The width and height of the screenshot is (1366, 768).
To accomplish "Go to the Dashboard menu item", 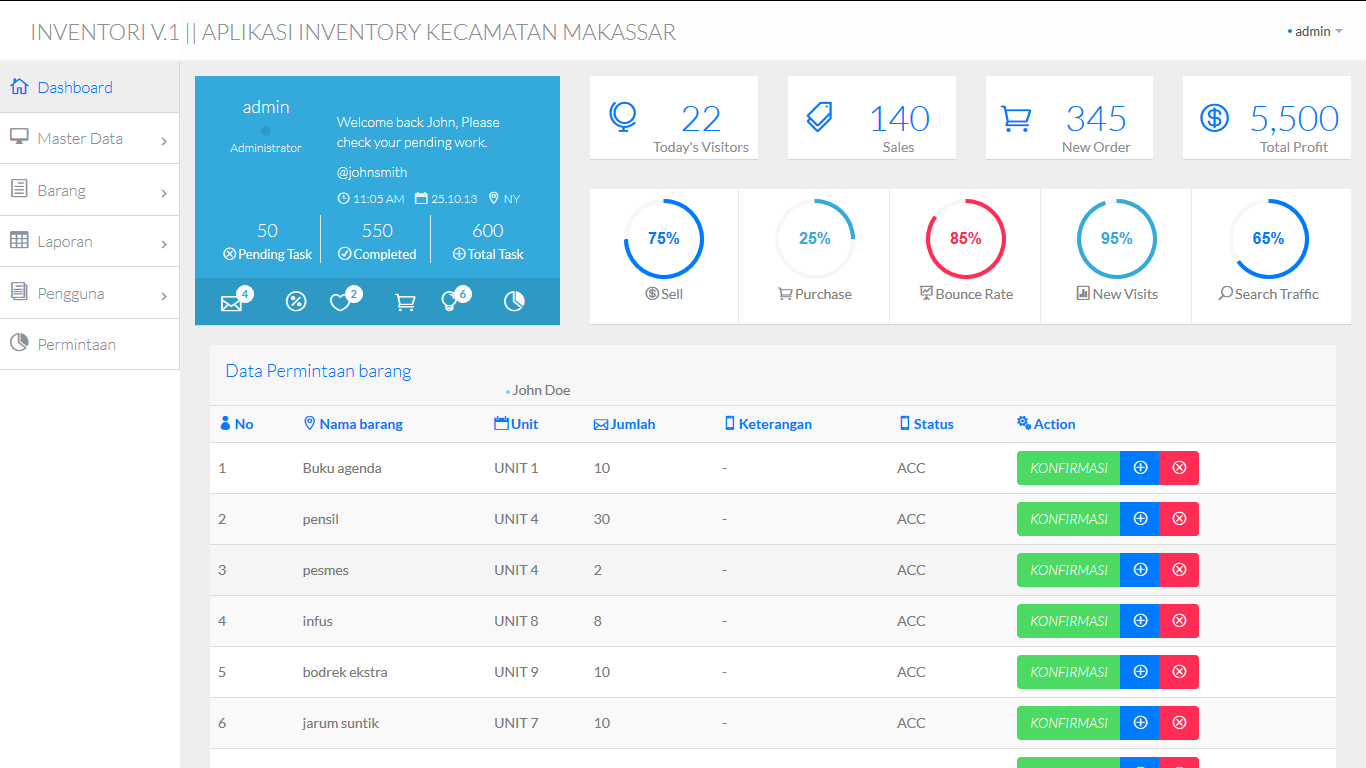I will [75, 88].
